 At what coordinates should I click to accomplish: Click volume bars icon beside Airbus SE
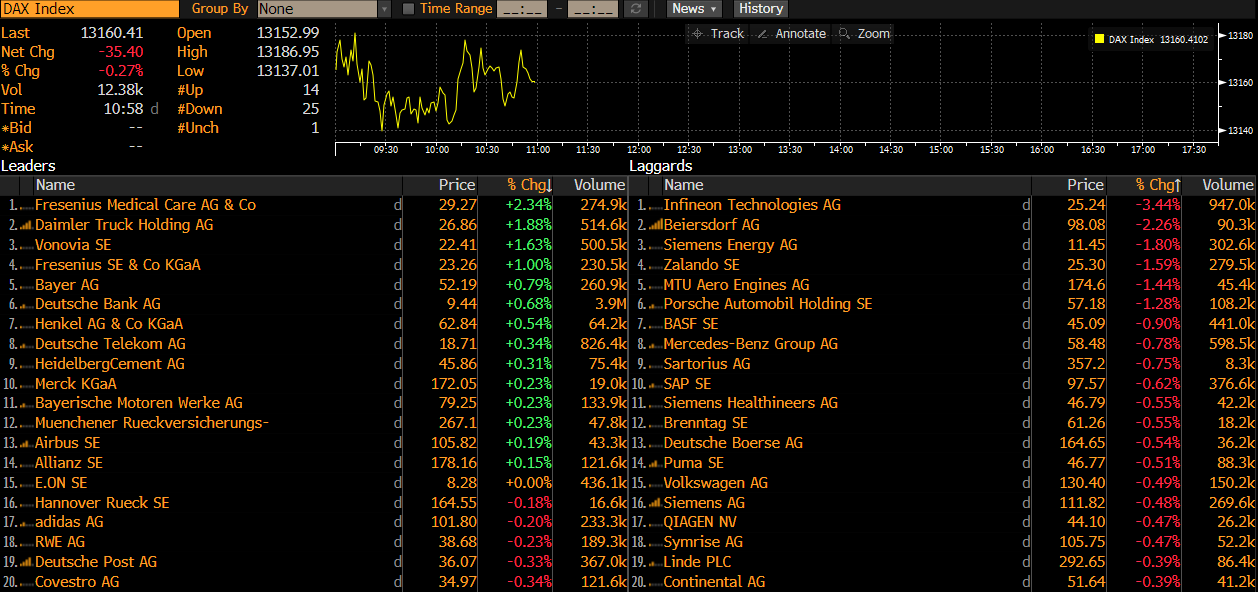click(x=25, y=443)
